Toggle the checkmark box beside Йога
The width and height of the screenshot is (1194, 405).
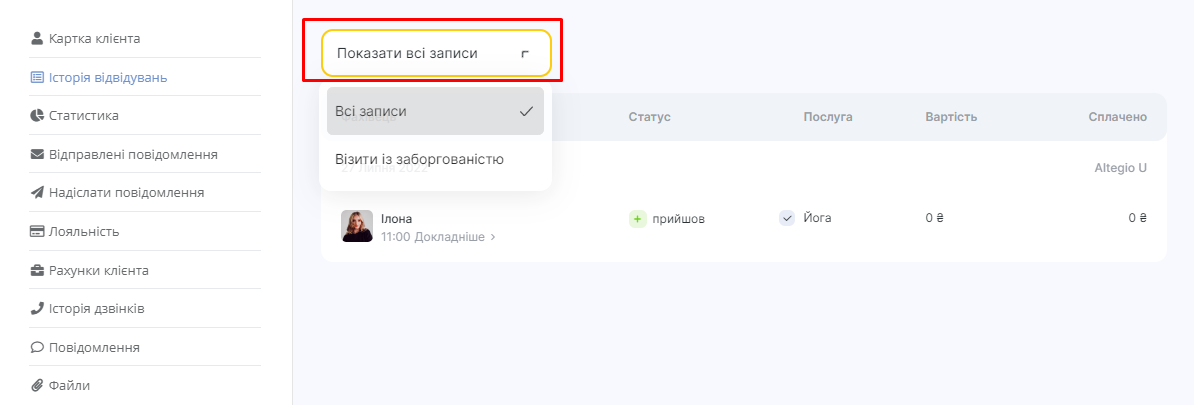787,218
